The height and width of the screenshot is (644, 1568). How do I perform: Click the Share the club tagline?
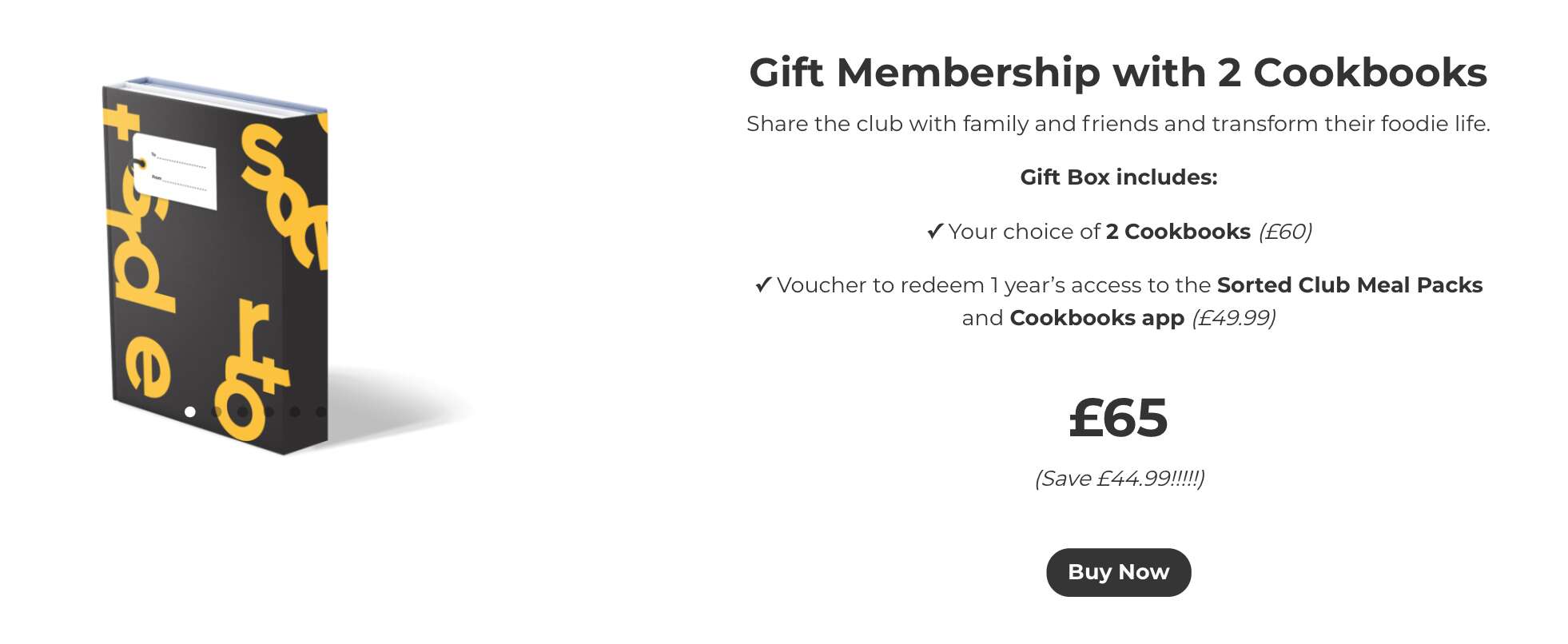[1118, 124]
